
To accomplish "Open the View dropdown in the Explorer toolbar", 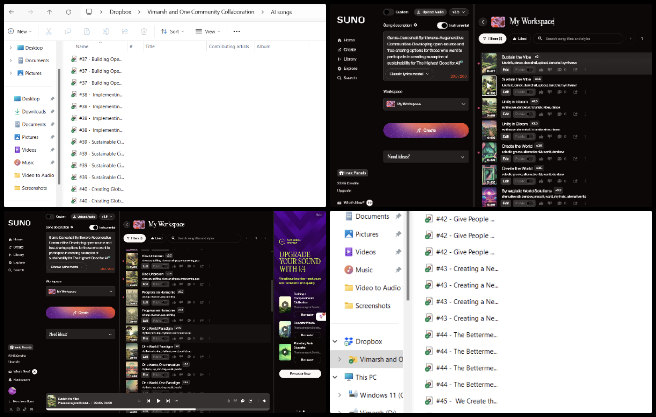I will click(208, 31).
